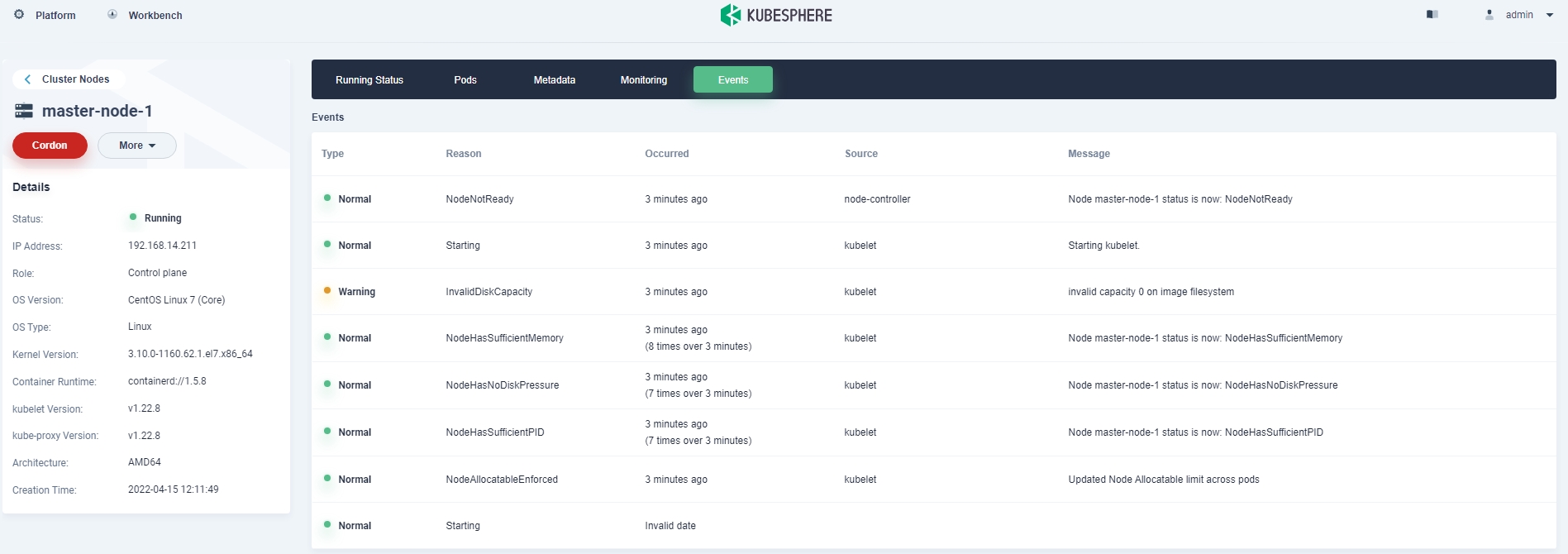Click the KubeSphere logo
Screen dimensions: 1568x554
(776, 15)
